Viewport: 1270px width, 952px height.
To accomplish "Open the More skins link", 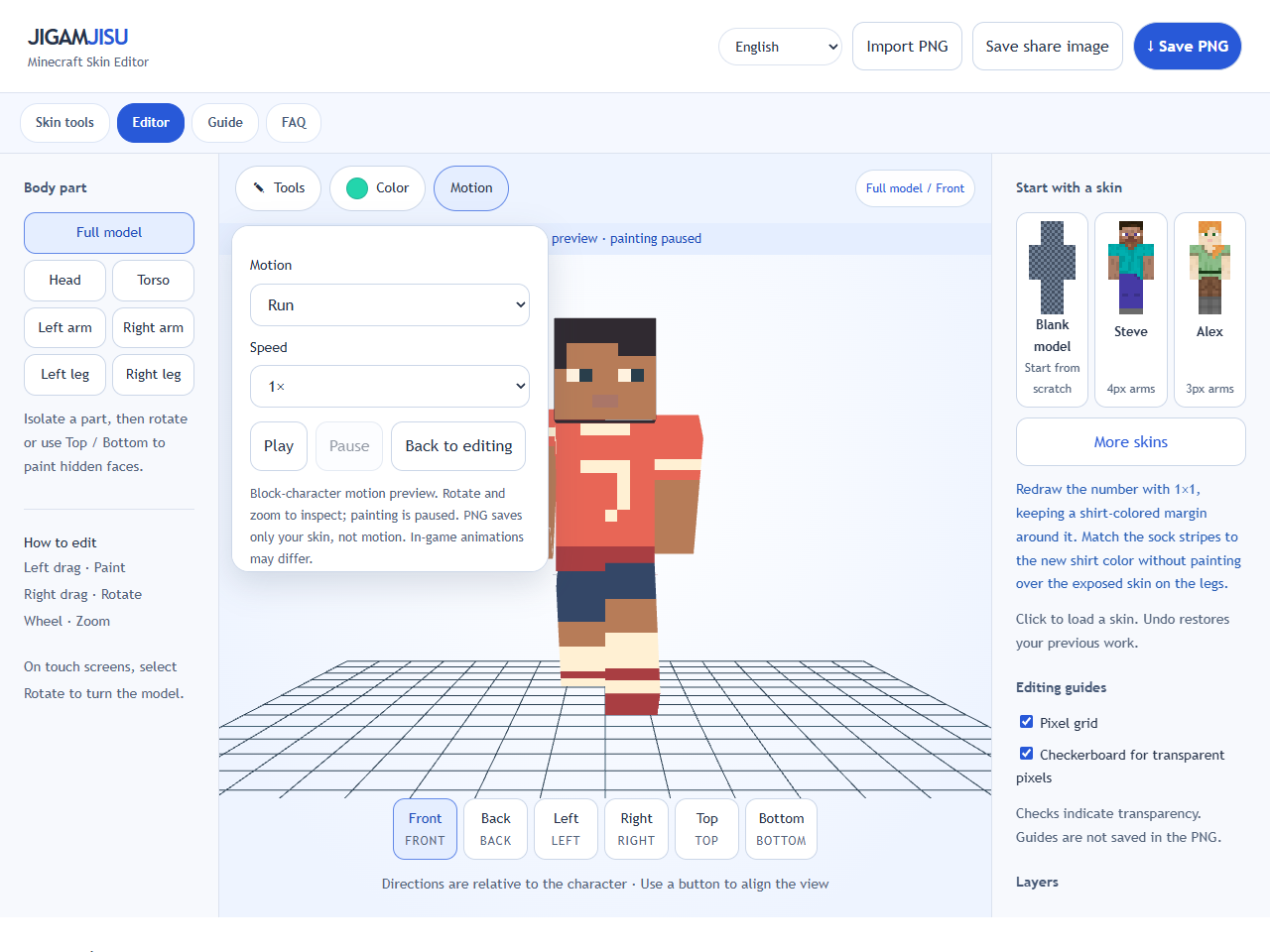I will 1131,442.
